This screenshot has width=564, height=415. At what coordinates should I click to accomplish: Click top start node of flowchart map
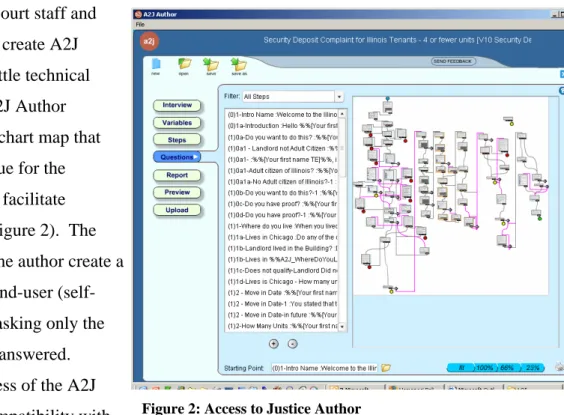pyautogui.click(x=387, y=98)
